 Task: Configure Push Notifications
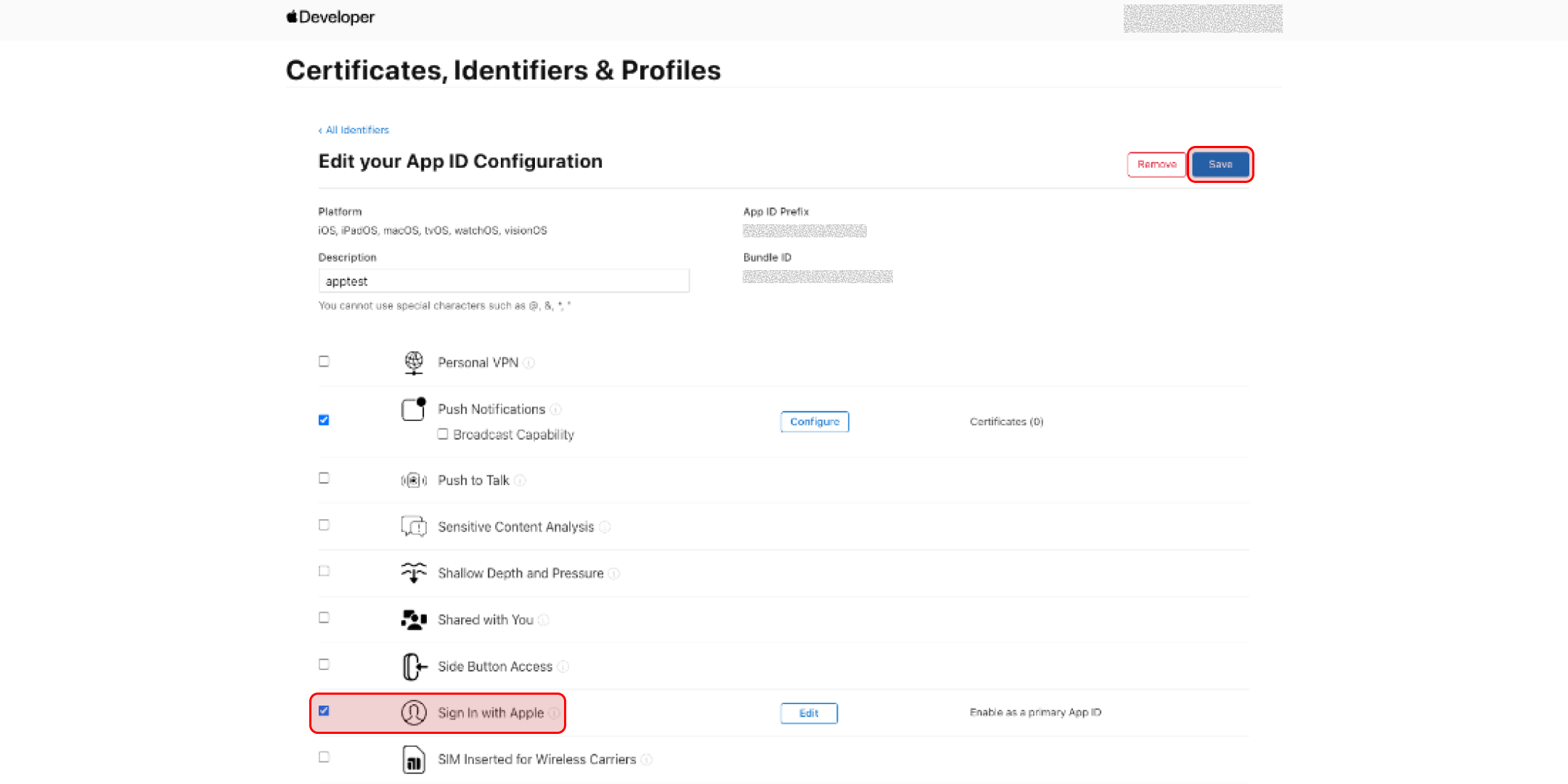coord(814,422)
